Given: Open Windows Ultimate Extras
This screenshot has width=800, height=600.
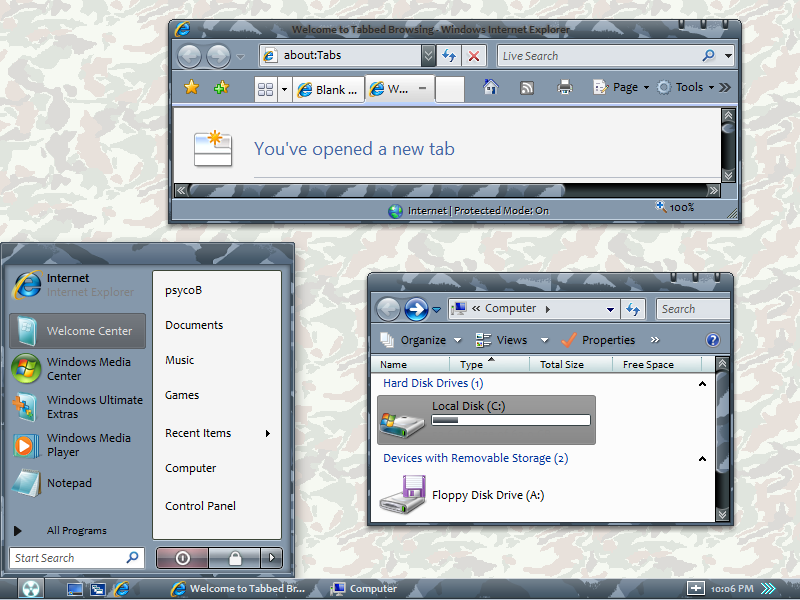Looking at the screenshot, I should point(78,407).
